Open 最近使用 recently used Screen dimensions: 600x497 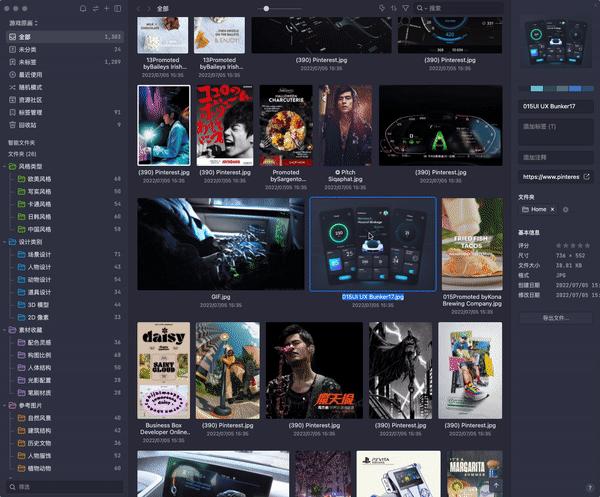(x=65, y=75)
